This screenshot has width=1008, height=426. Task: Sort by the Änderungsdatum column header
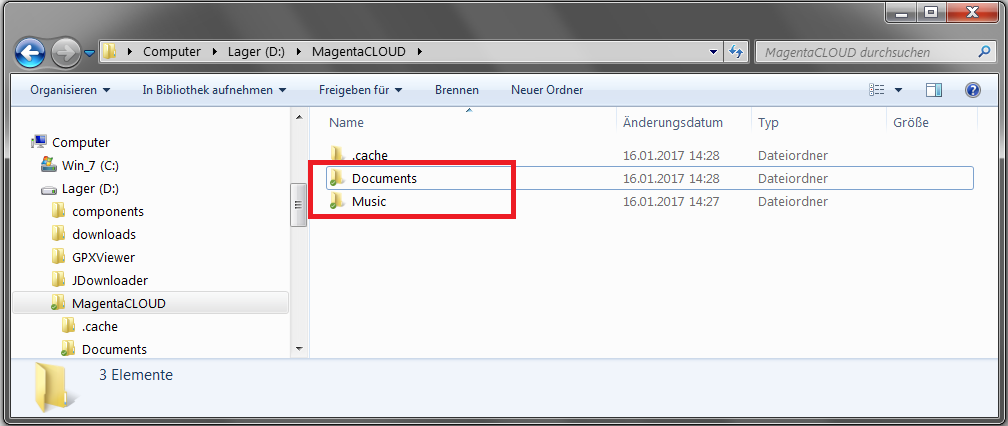coord(673,122)
